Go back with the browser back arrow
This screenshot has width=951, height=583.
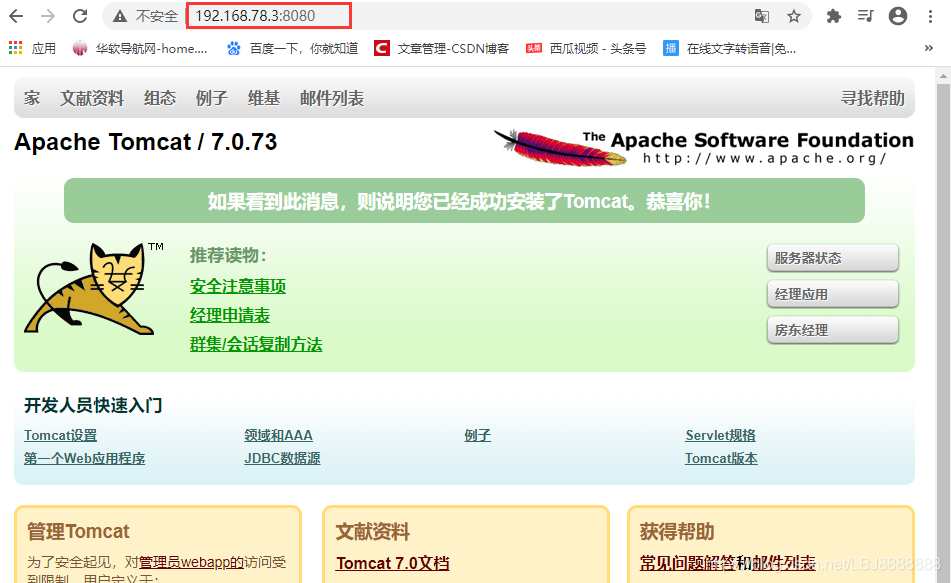coord(16,16)
